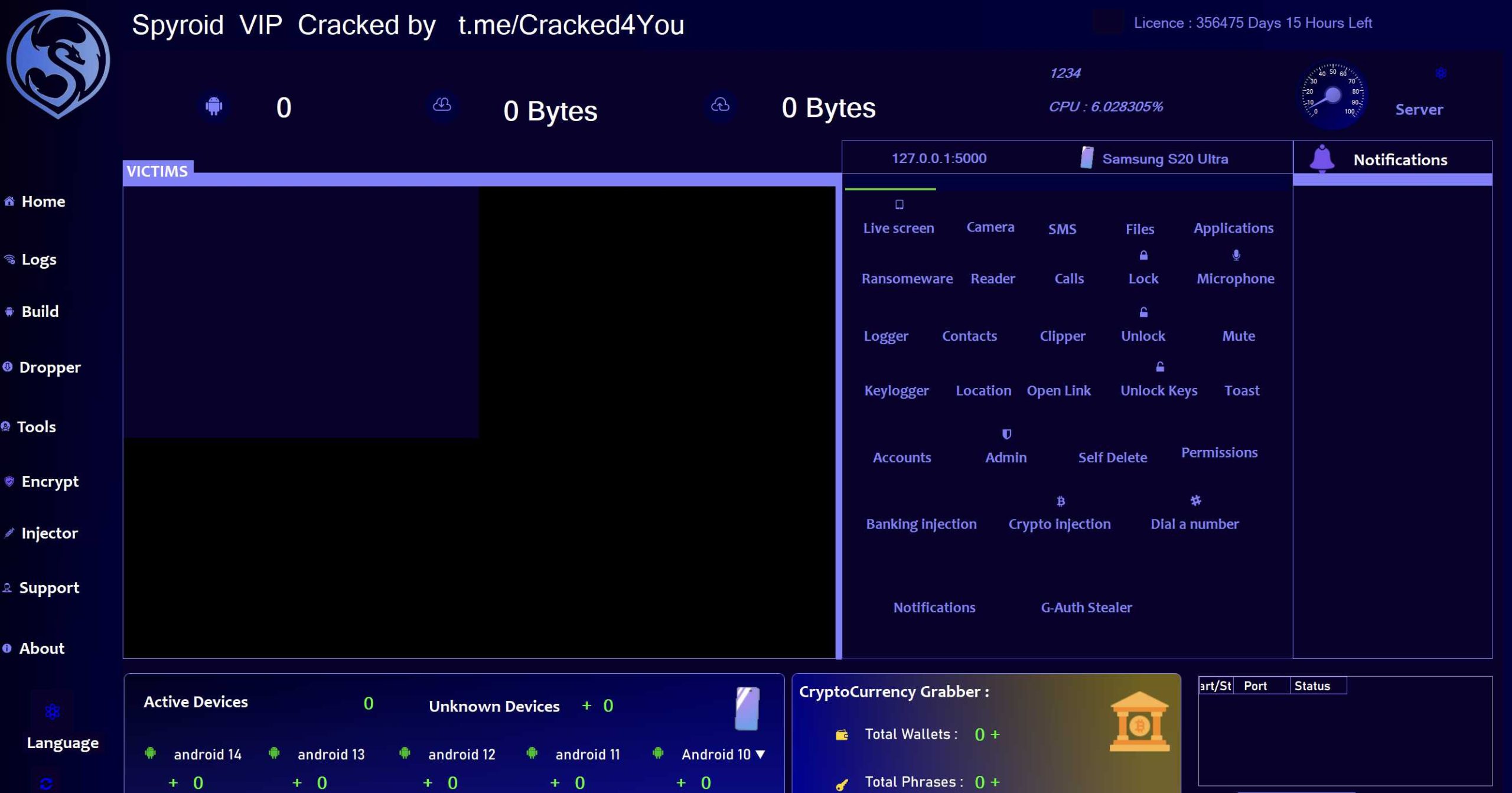Image resolution: width=1512 pixels, height=793 pixels.
Task: Click the Accounts option
Action: point(902,458)
